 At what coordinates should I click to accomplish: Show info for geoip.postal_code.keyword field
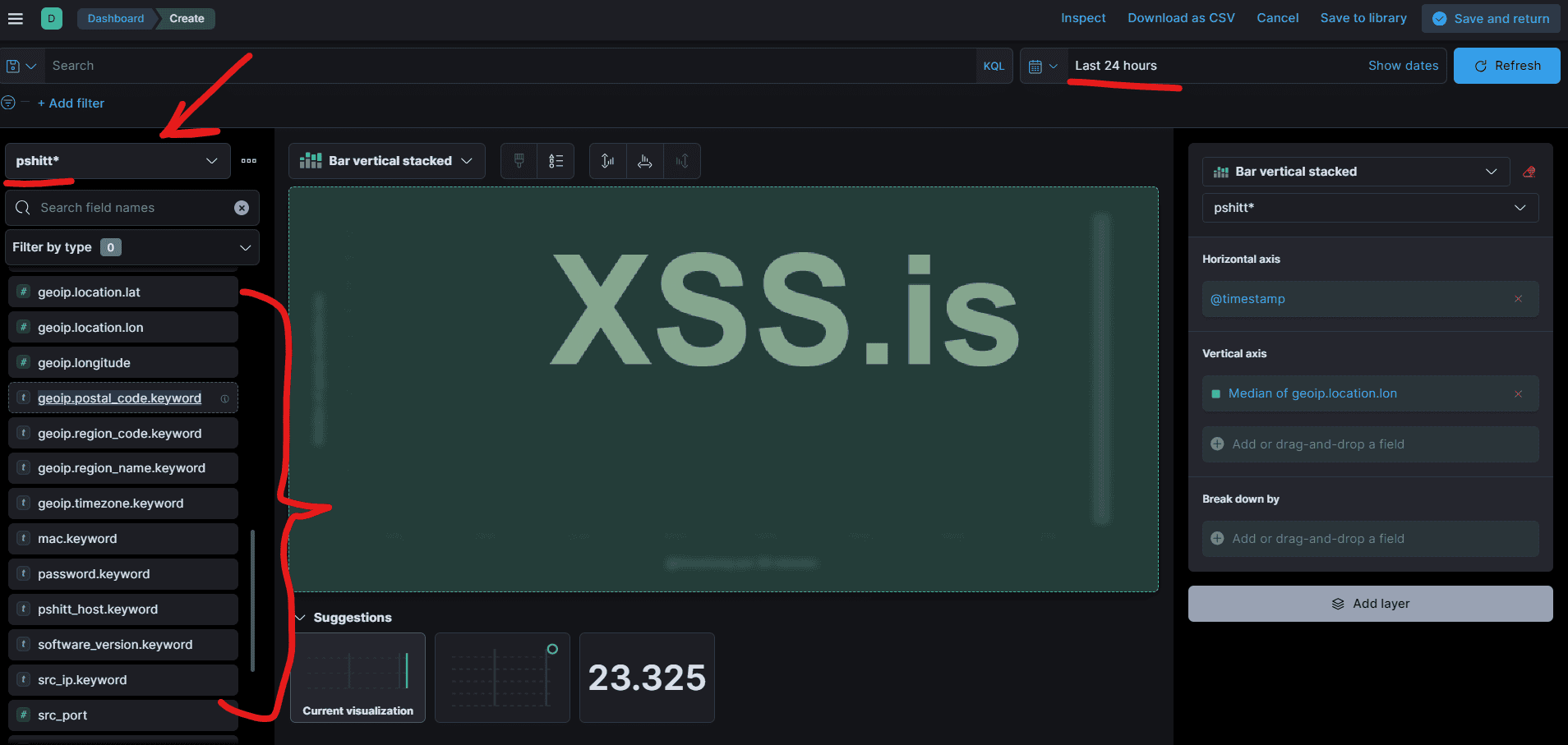tap(224, 398)
